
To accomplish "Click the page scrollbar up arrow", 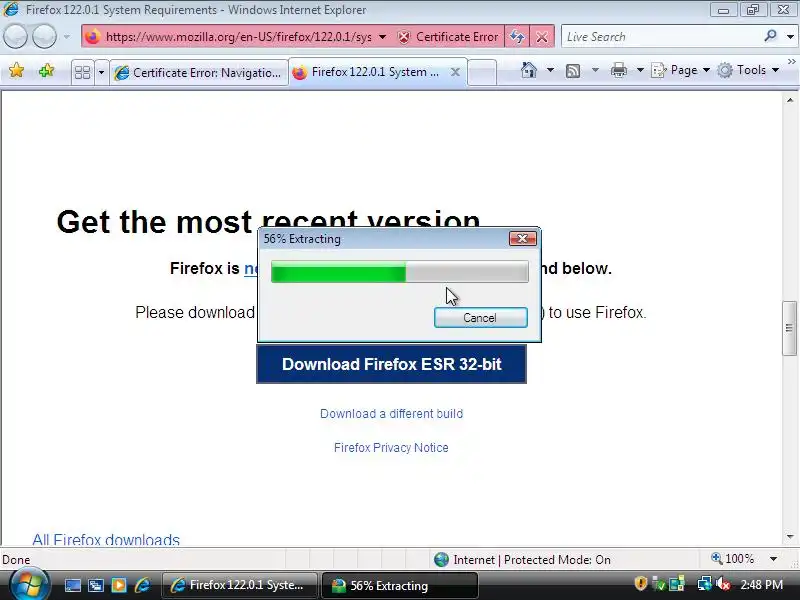I will click(x=790, y=100).
